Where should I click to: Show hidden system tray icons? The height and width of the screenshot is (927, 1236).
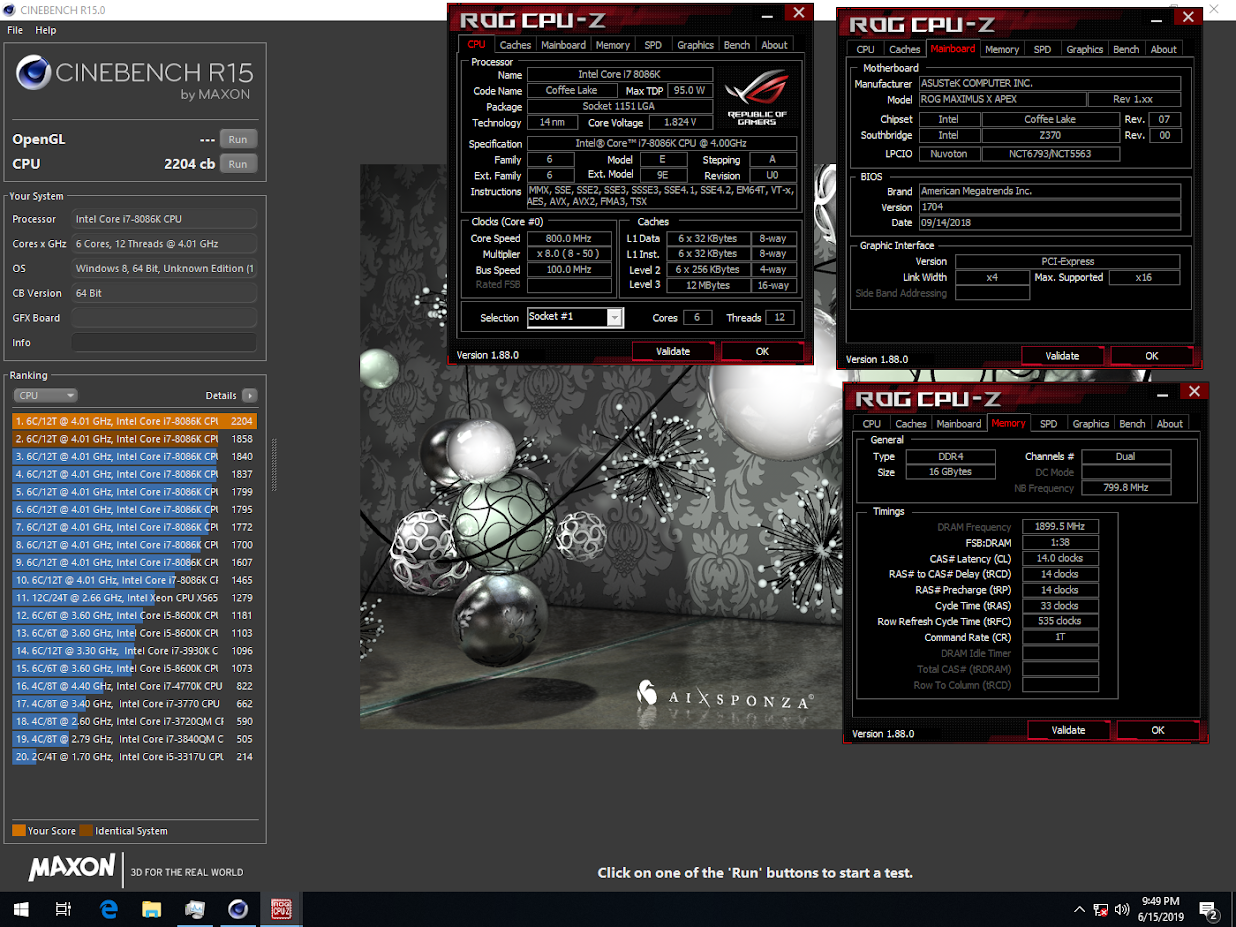[x=1079, y=910]
